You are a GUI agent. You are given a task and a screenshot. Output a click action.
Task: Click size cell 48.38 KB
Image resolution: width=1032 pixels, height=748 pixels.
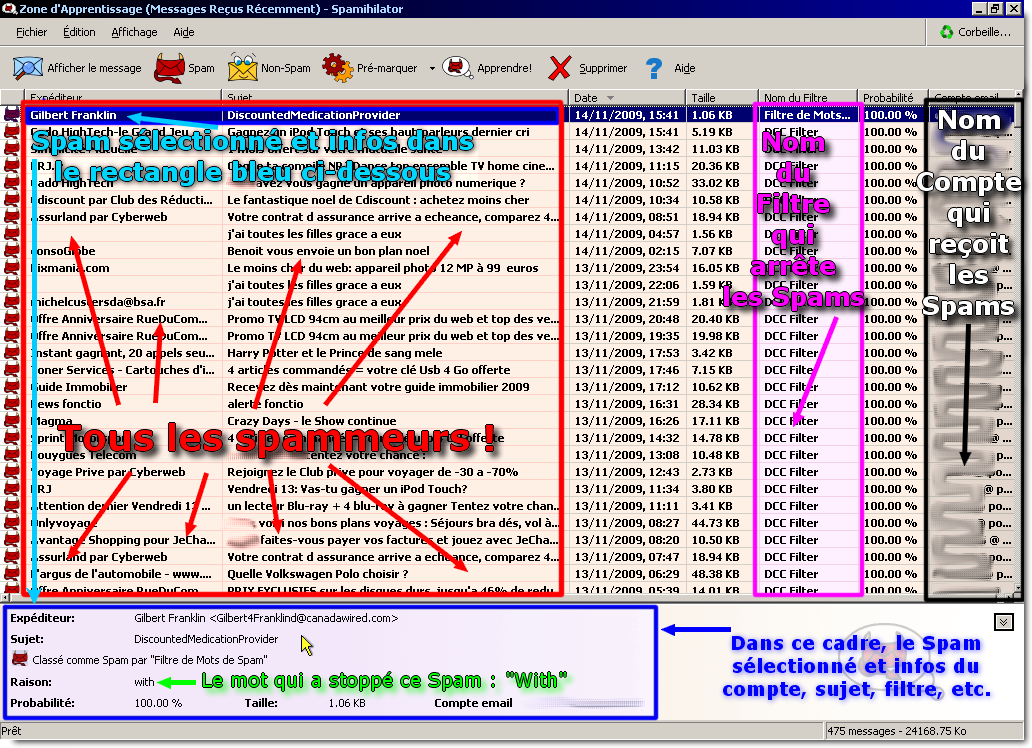click(x=715, y=574)
